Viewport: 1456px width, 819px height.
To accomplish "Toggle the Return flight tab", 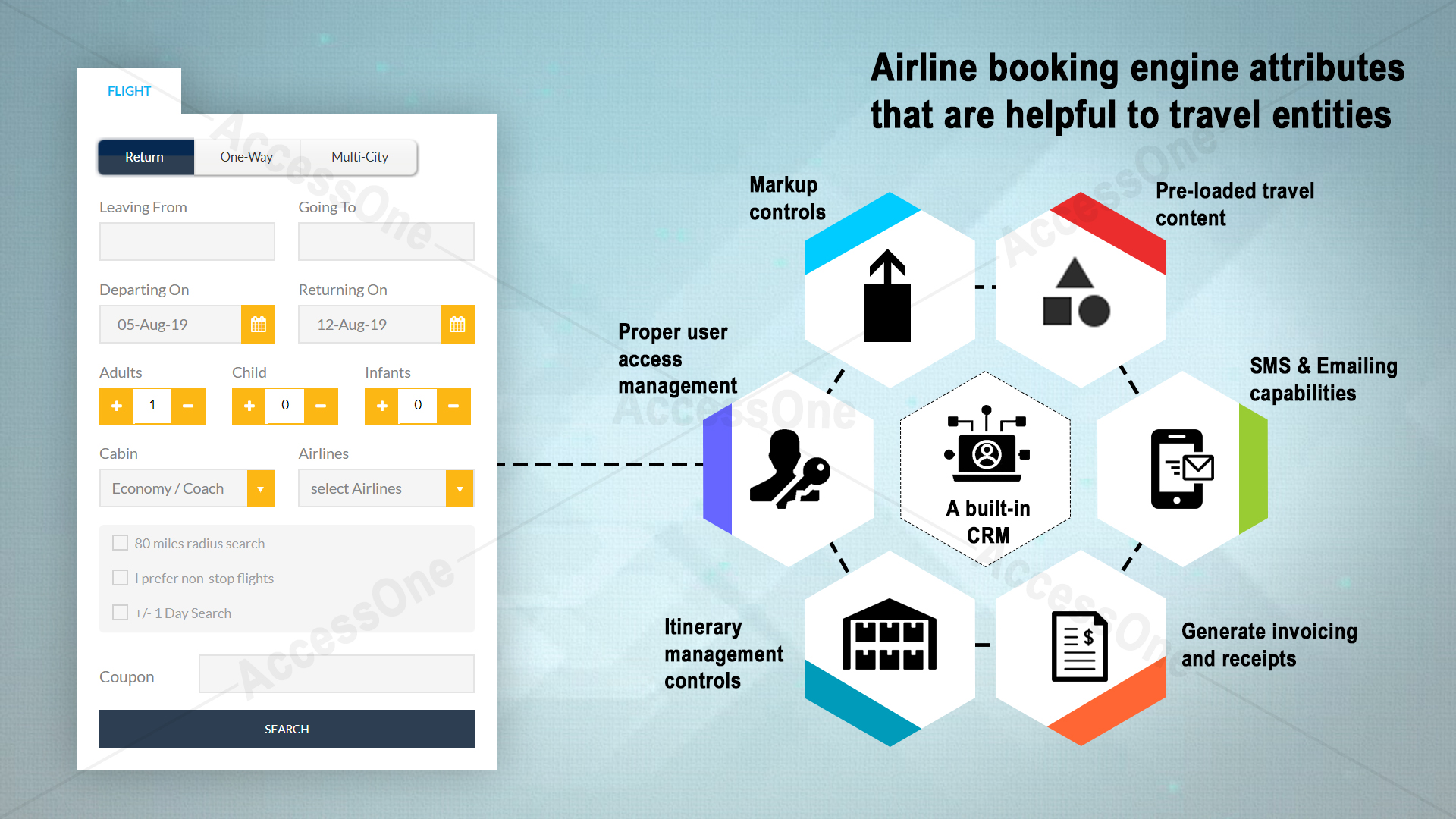I will [143, 156].
